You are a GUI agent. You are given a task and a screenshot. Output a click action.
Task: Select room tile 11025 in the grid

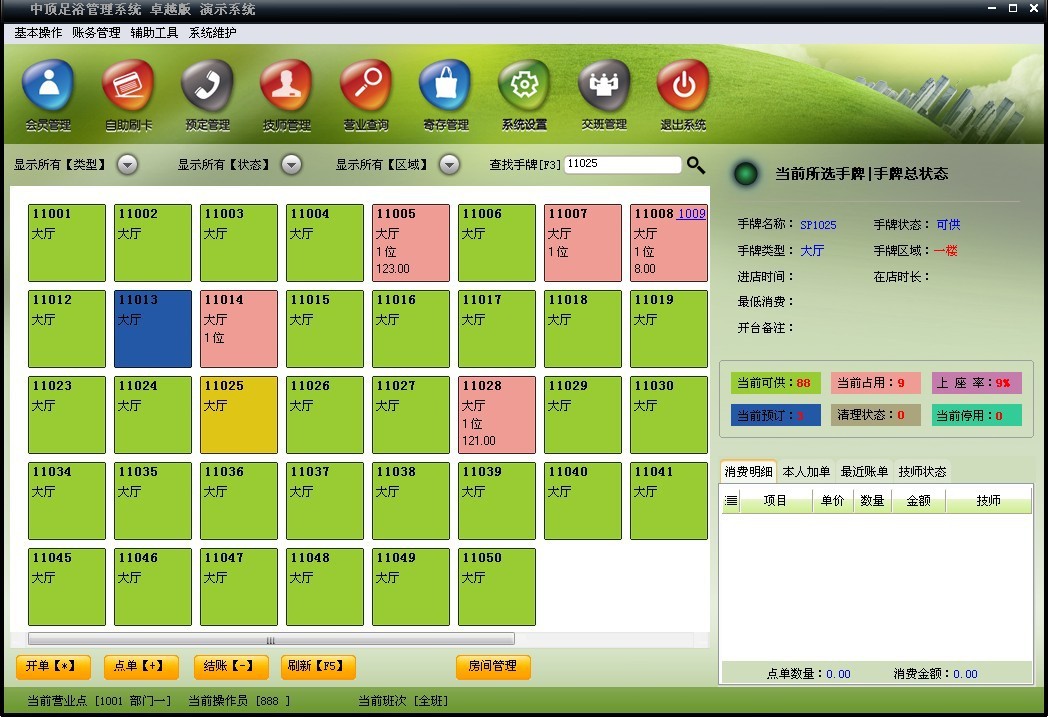point(238,414)
